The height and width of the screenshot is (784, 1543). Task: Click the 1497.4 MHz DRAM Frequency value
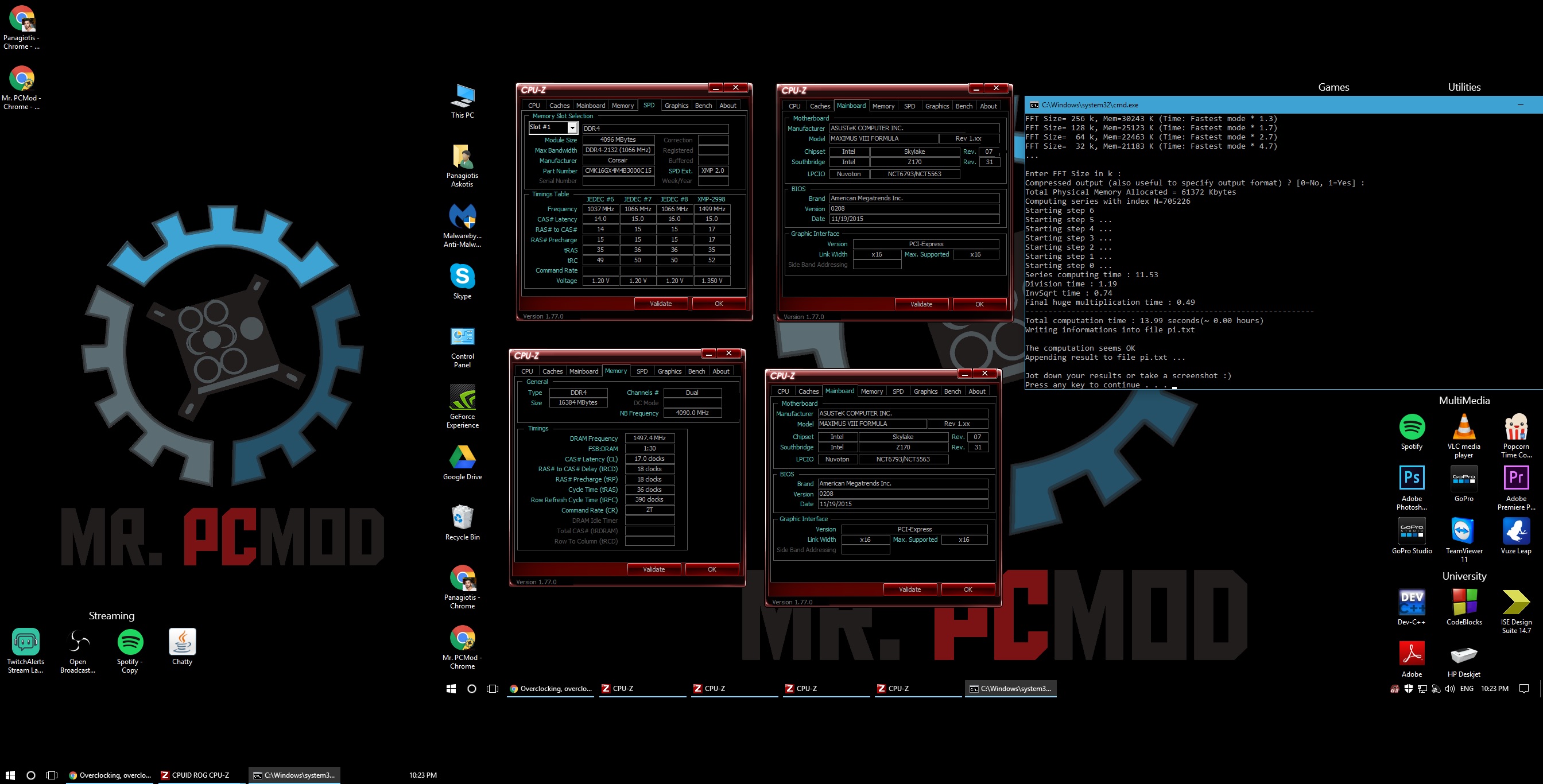point(649,438)
